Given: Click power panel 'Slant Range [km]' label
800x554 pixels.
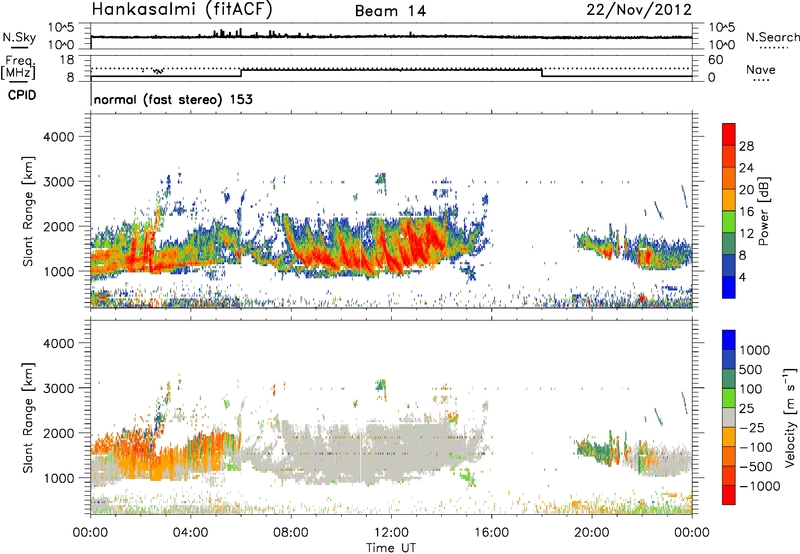Looking at the screenshot, I should pyautogui.click(x=28, y=211).
